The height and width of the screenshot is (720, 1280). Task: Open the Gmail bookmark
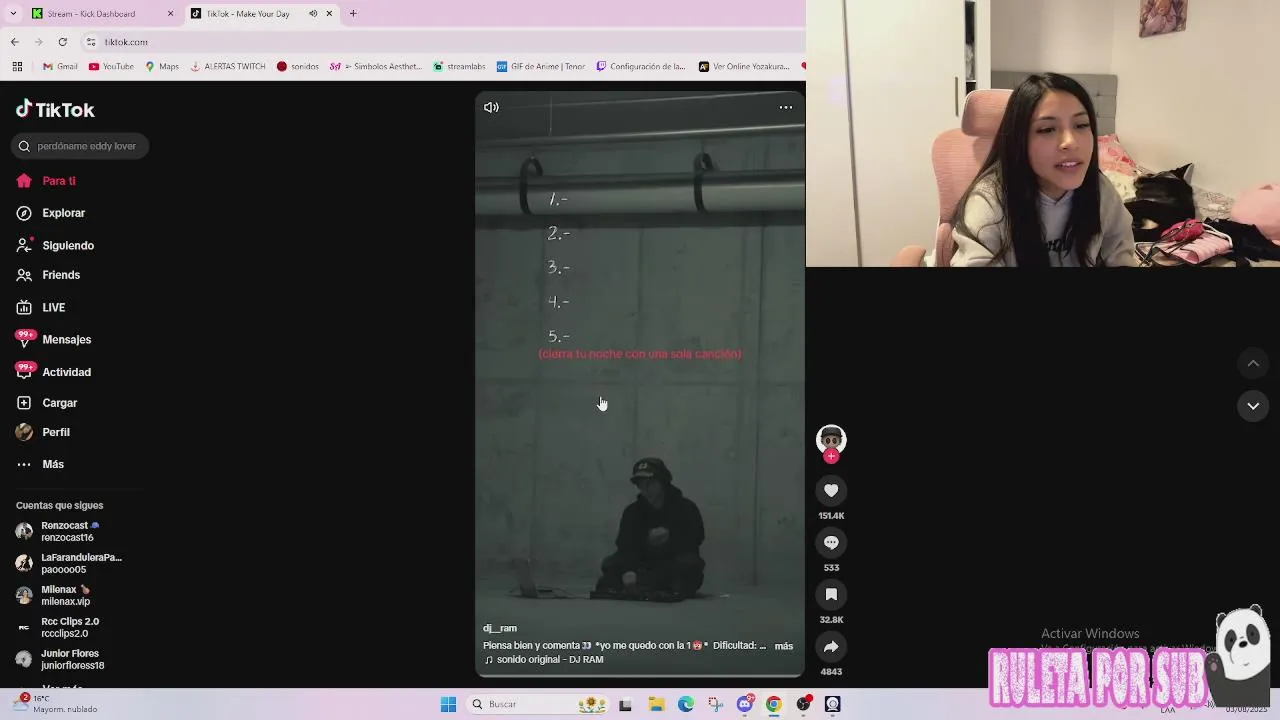pyautogui.click(x=60, y=67)
